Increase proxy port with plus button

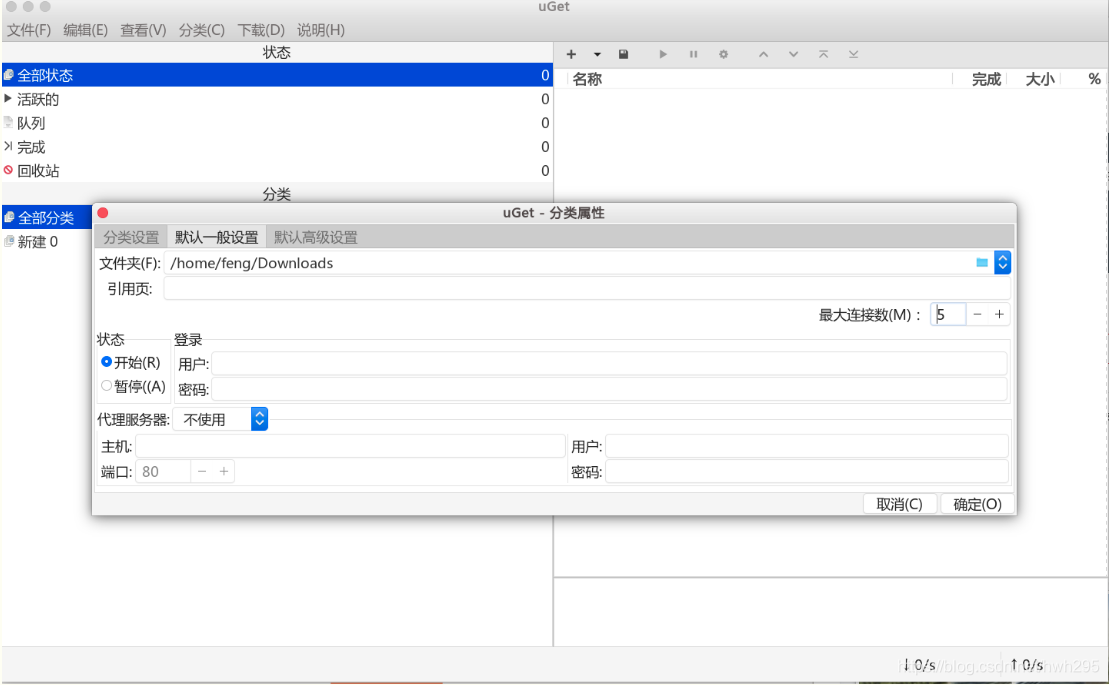click(x=224, y=472)
